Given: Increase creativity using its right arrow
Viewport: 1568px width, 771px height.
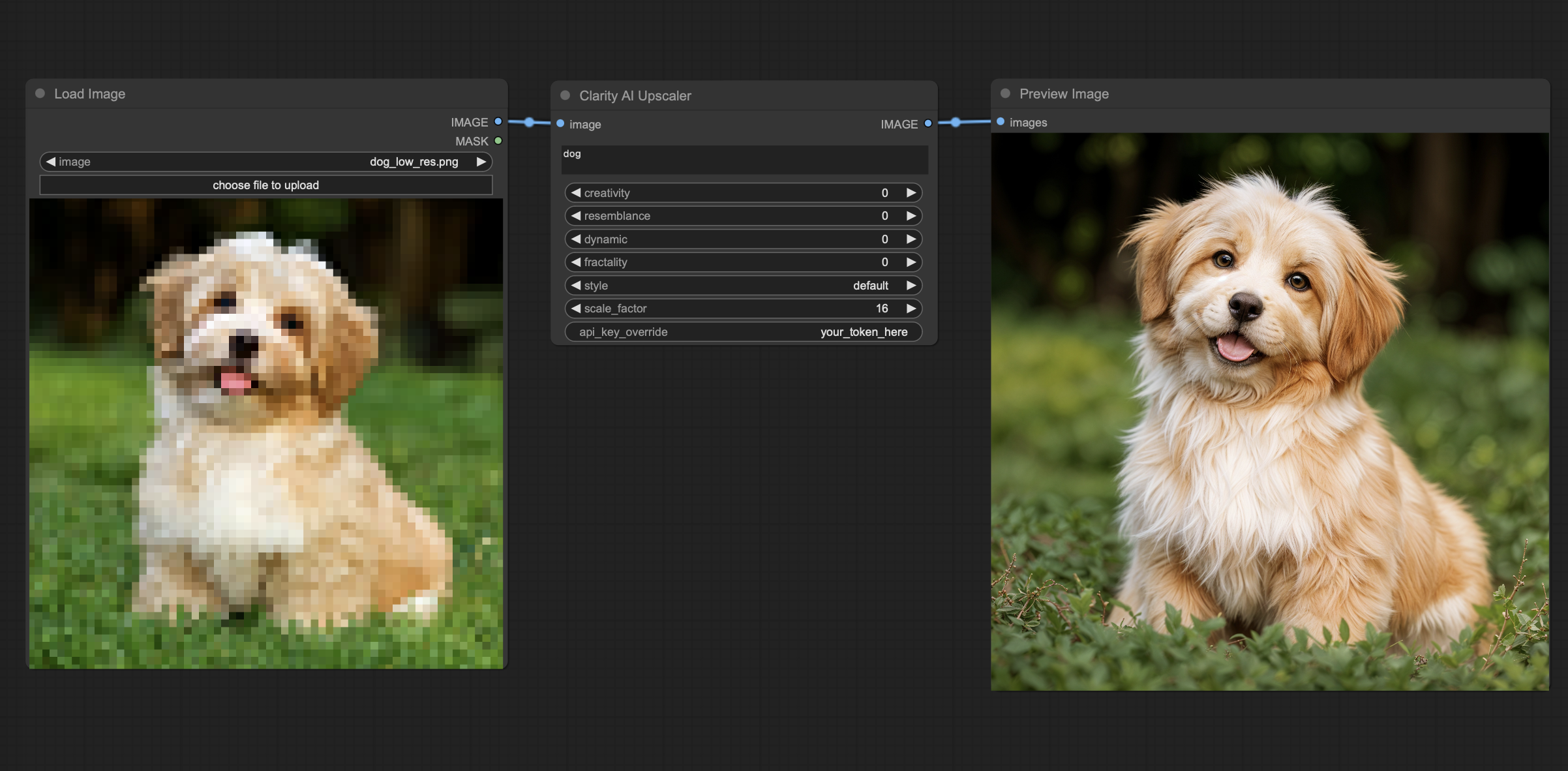Looking at the screenshot, I should [911, 193].
